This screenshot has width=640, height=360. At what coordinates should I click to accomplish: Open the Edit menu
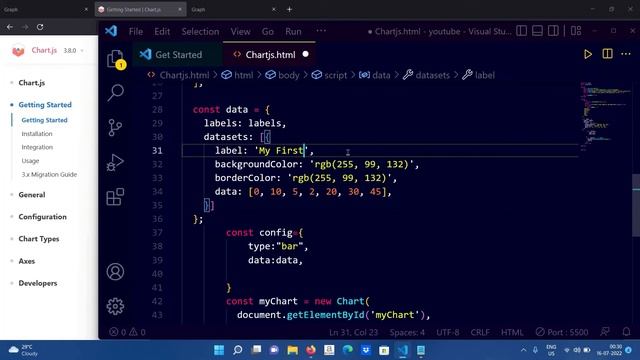click(x=162, y=31)
